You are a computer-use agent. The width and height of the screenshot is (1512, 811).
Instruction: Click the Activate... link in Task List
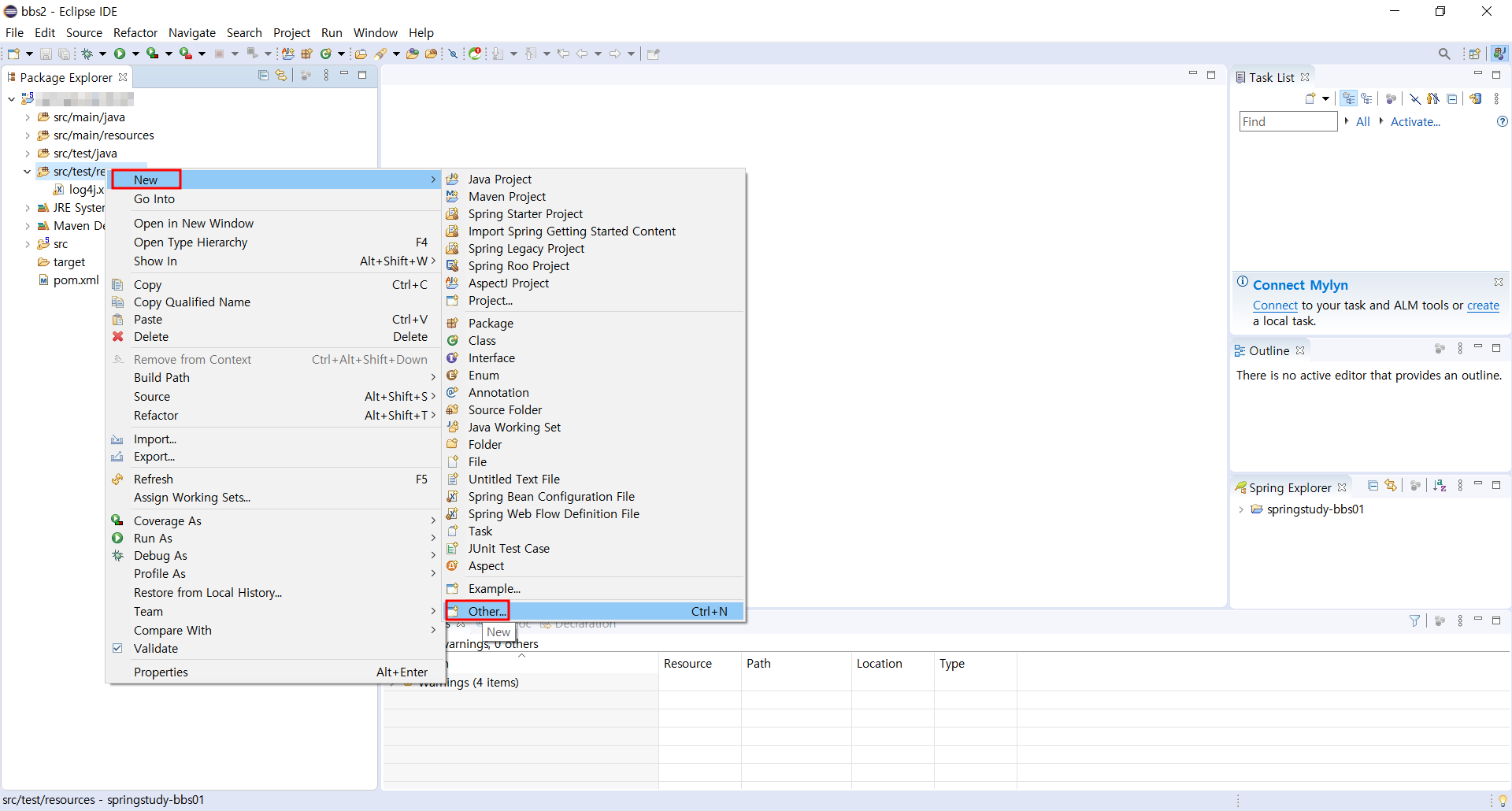1415,121
